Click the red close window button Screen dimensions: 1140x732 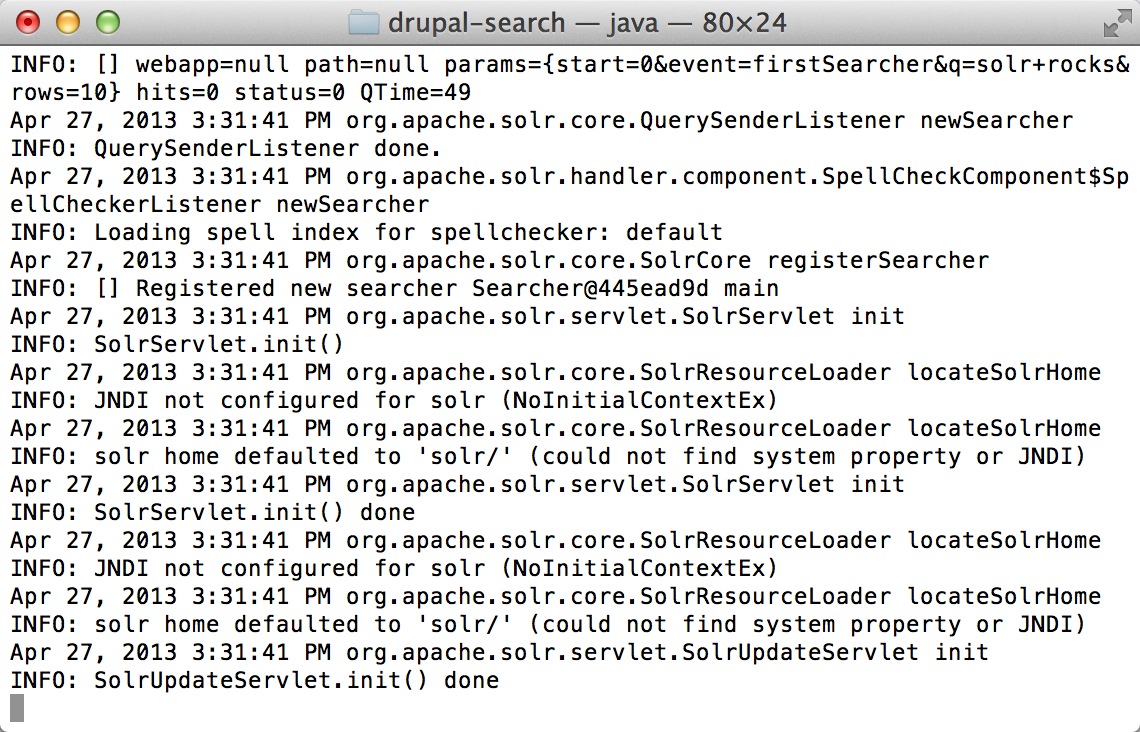pos(28,23)
